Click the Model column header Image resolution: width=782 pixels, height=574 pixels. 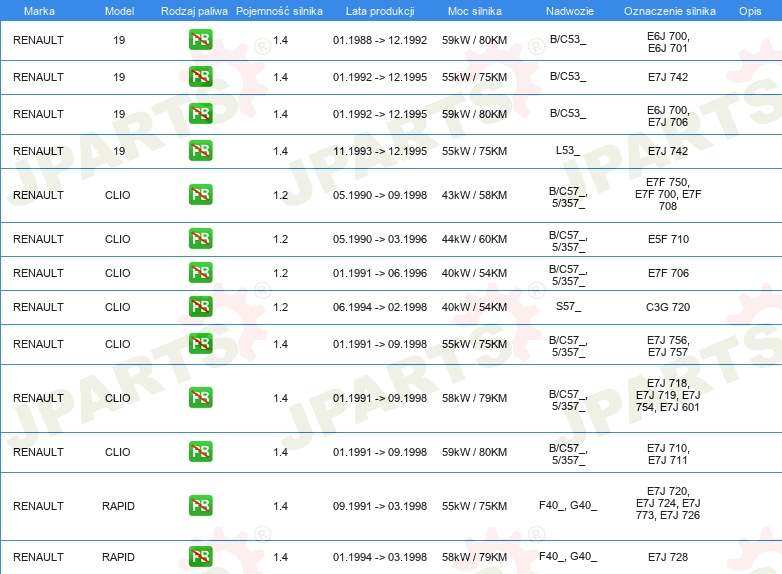(x=119, y=11)
